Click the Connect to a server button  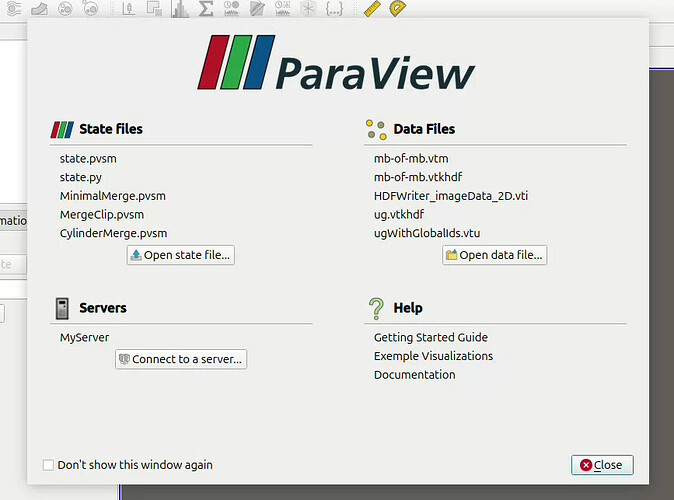(x=181, y=359)
